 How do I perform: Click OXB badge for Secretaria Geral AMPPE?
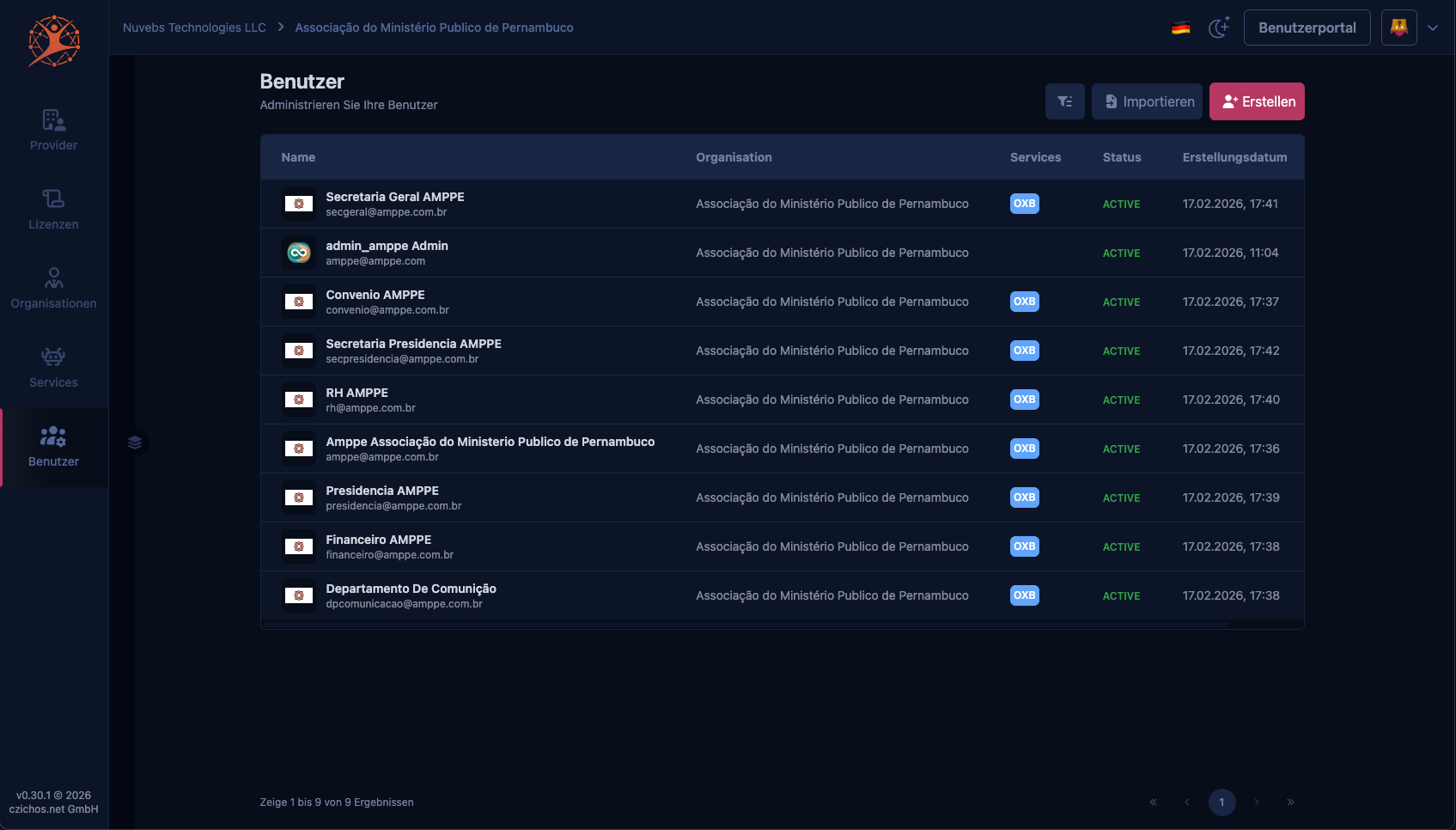click(x=1024, y=204)
